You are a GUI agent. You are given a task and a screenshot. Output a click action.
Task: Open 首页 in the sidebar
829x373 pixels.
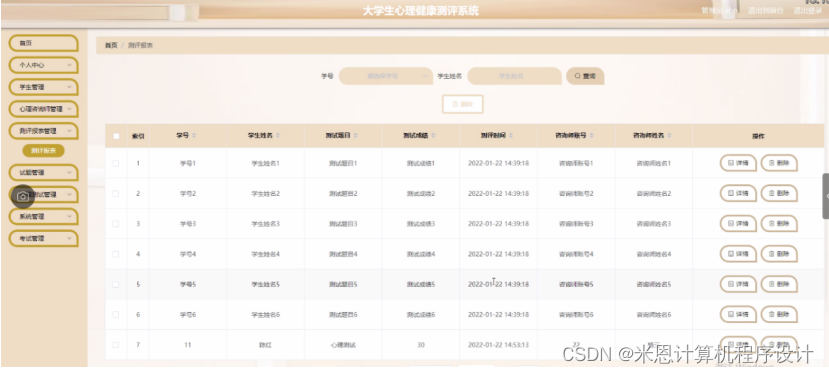click(43, 43)
